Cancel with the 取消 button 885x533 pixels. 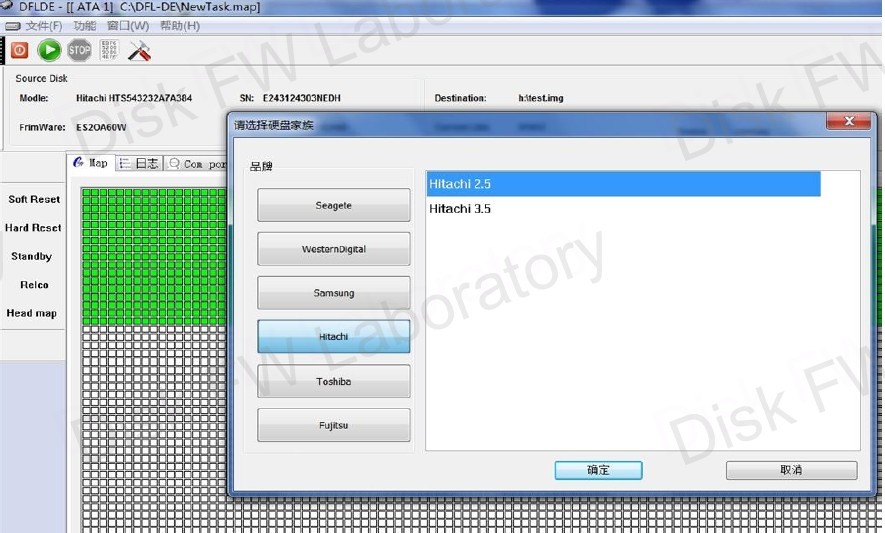(791, 470)
